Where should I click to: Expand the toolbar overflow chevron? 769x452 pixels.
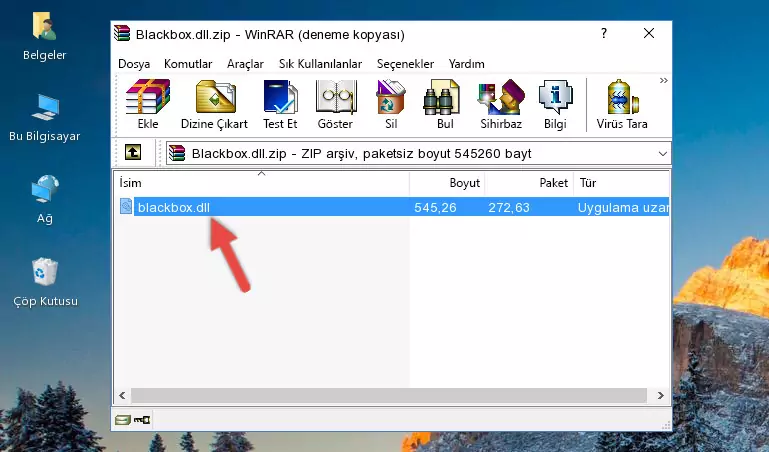point(664,80)
